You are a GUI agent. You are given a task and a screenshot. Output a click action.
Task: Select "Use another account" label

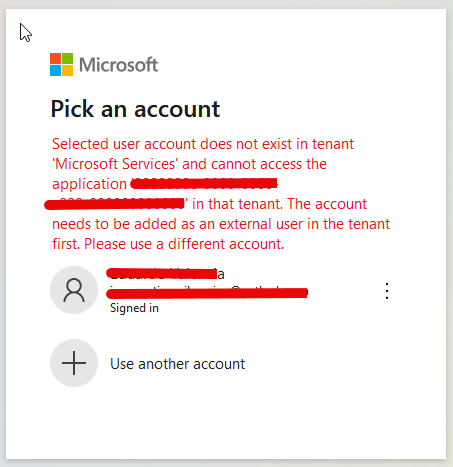point(177,364)
